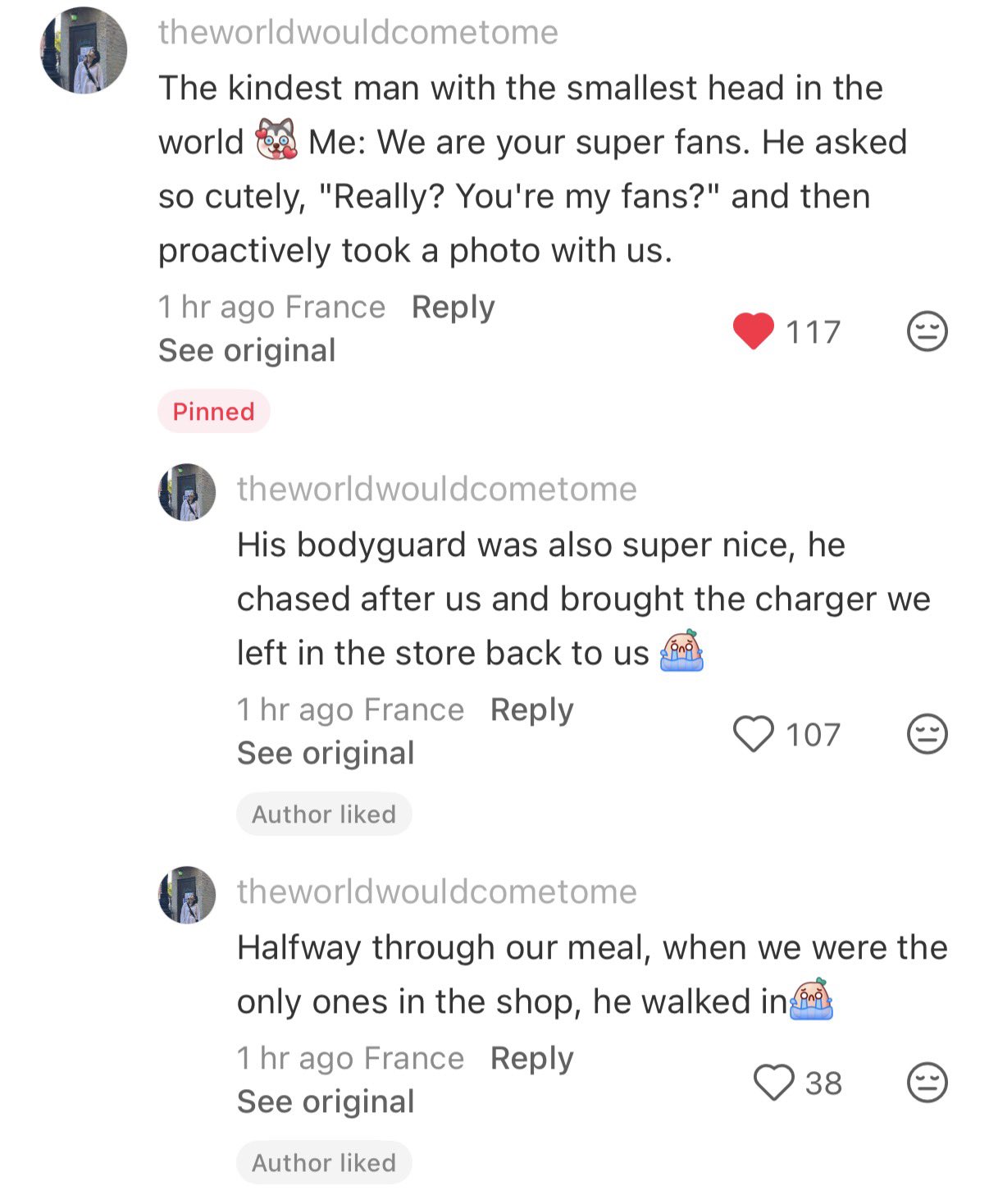Reply to the pinned comment
This screenshot has width=989, height=1204.
(453, 307)
